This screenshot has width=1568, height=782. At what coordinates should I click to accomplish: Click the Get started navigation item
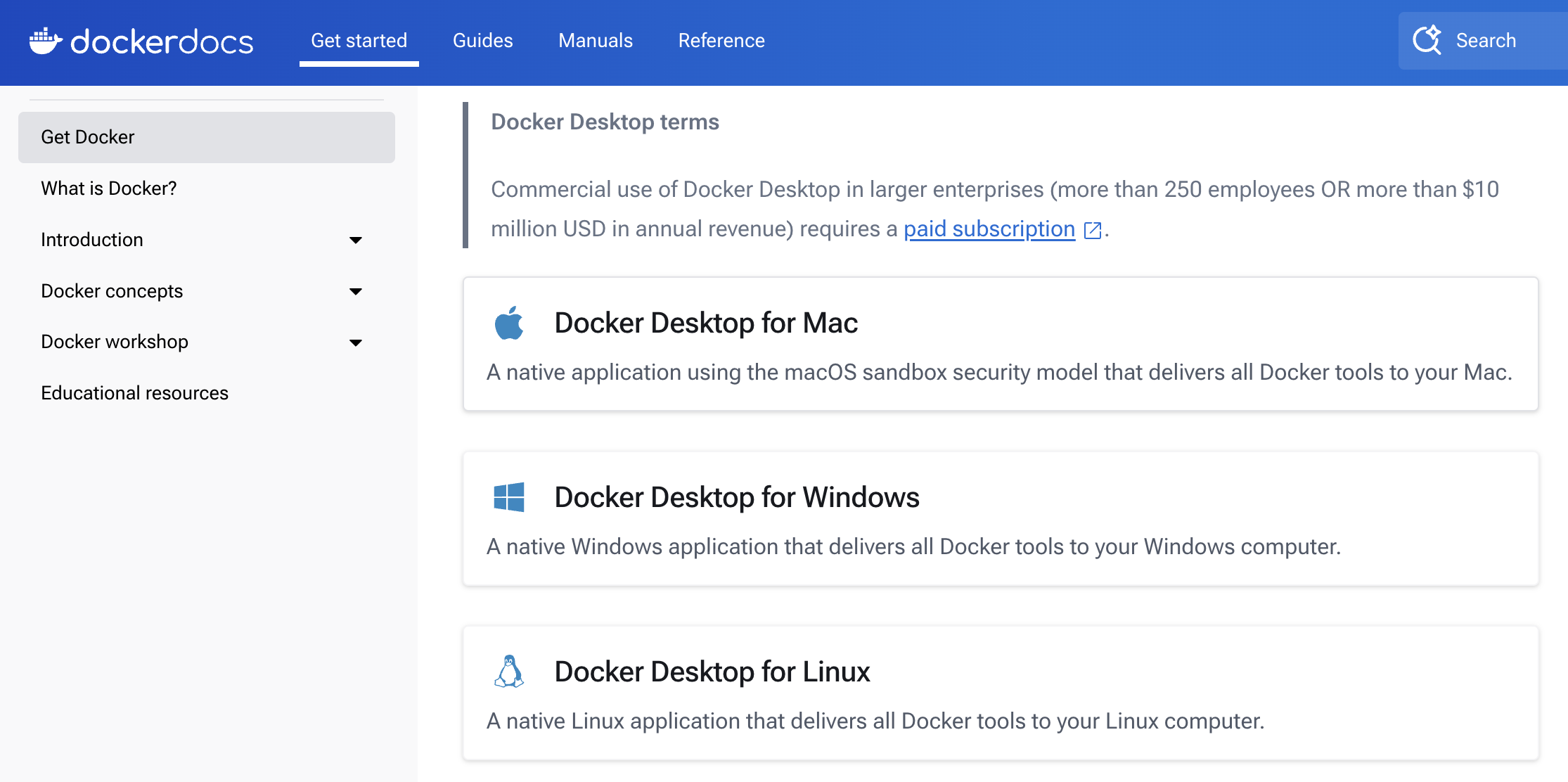coord(359,40)
